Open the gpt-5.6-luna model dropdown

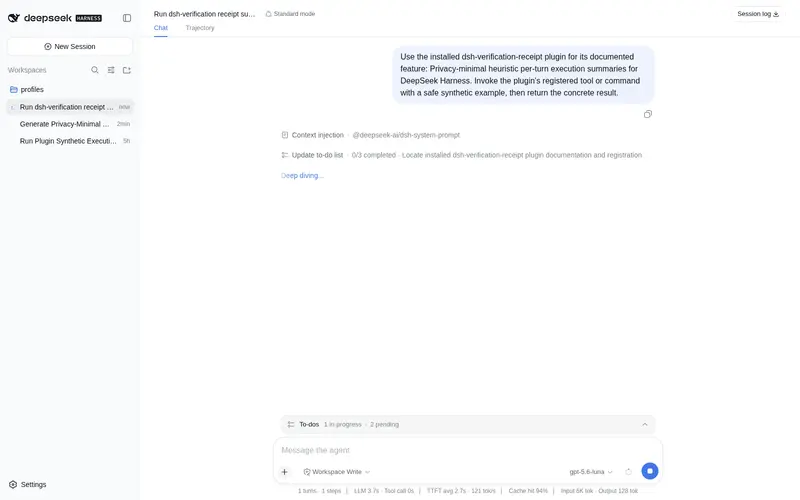click(591, 472)
